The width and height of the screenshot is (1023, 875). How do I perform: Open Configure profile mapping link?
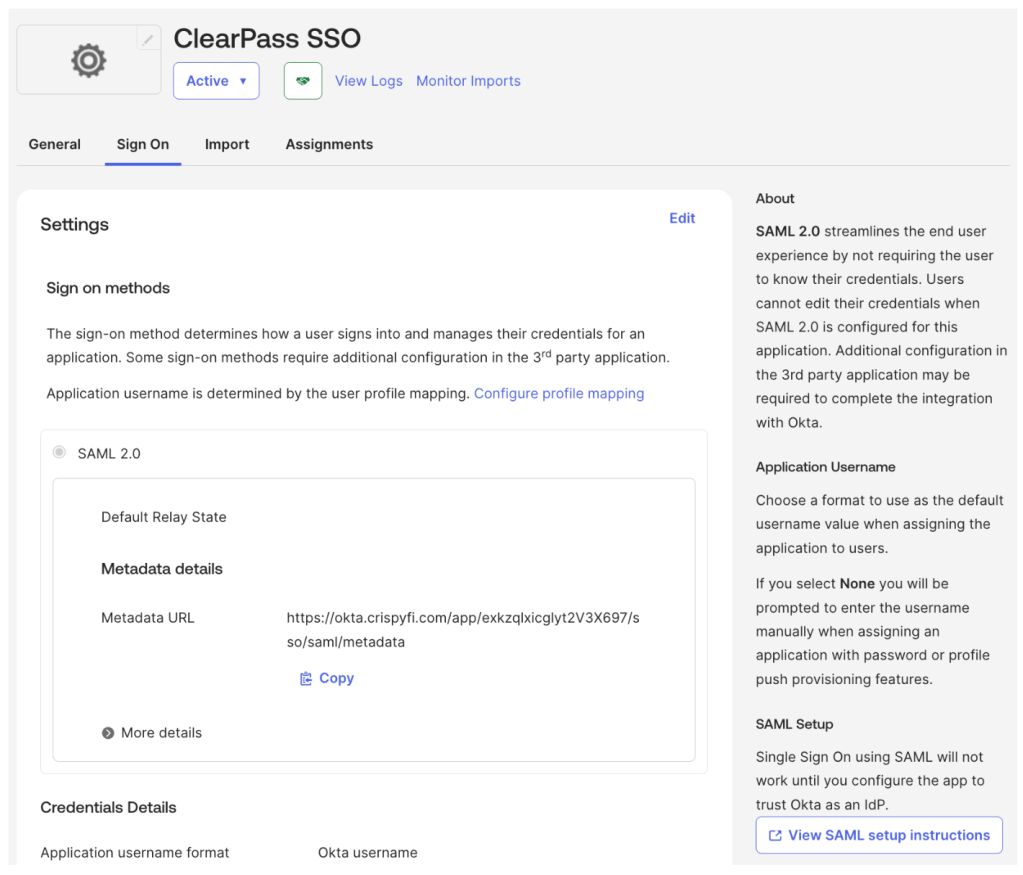pyautogui.click(x=559, y=393)
